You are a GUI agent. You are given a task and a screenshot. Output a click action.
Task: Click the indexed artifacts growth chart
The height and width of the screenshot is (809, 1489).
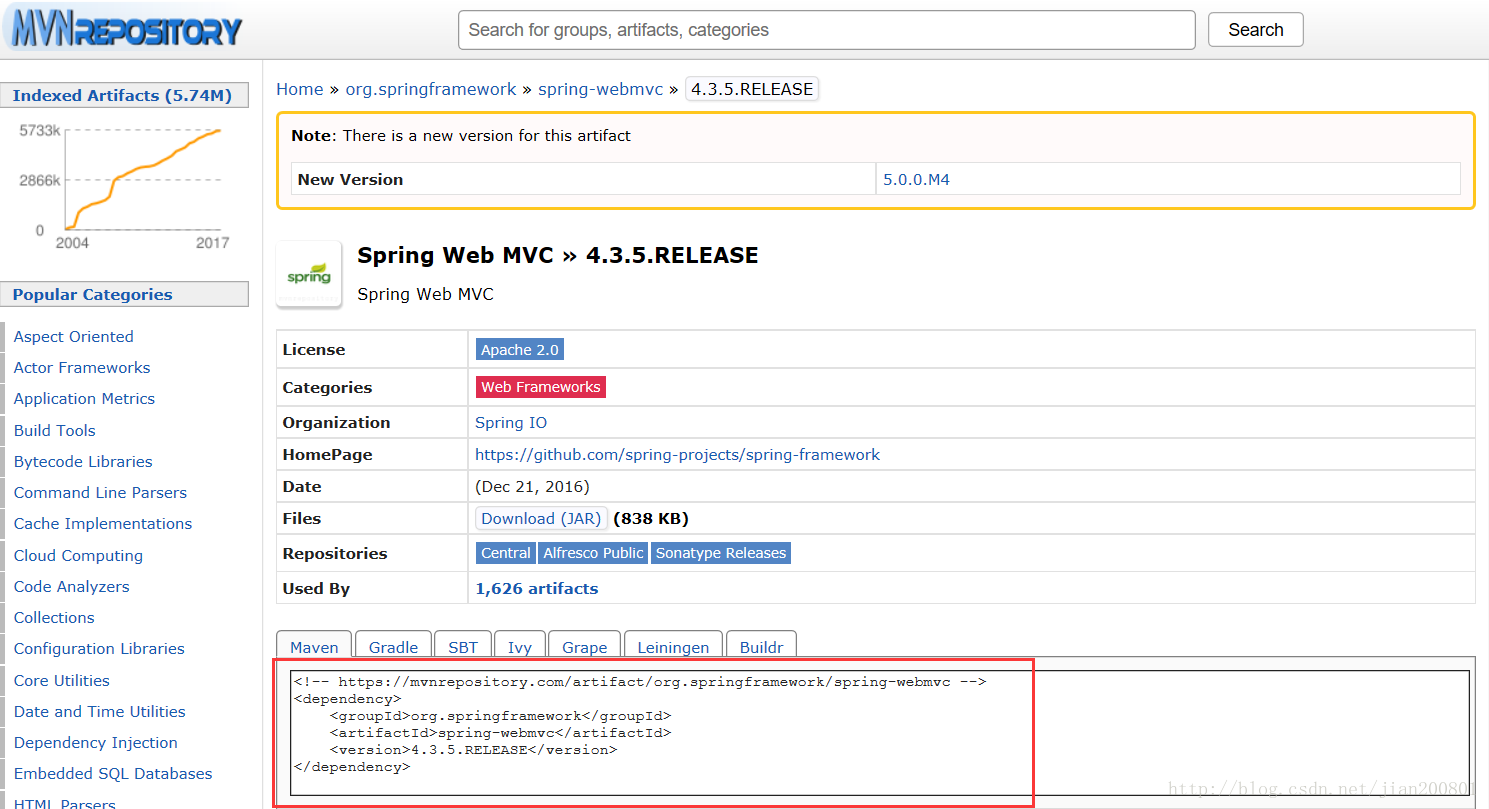[124, 185]
